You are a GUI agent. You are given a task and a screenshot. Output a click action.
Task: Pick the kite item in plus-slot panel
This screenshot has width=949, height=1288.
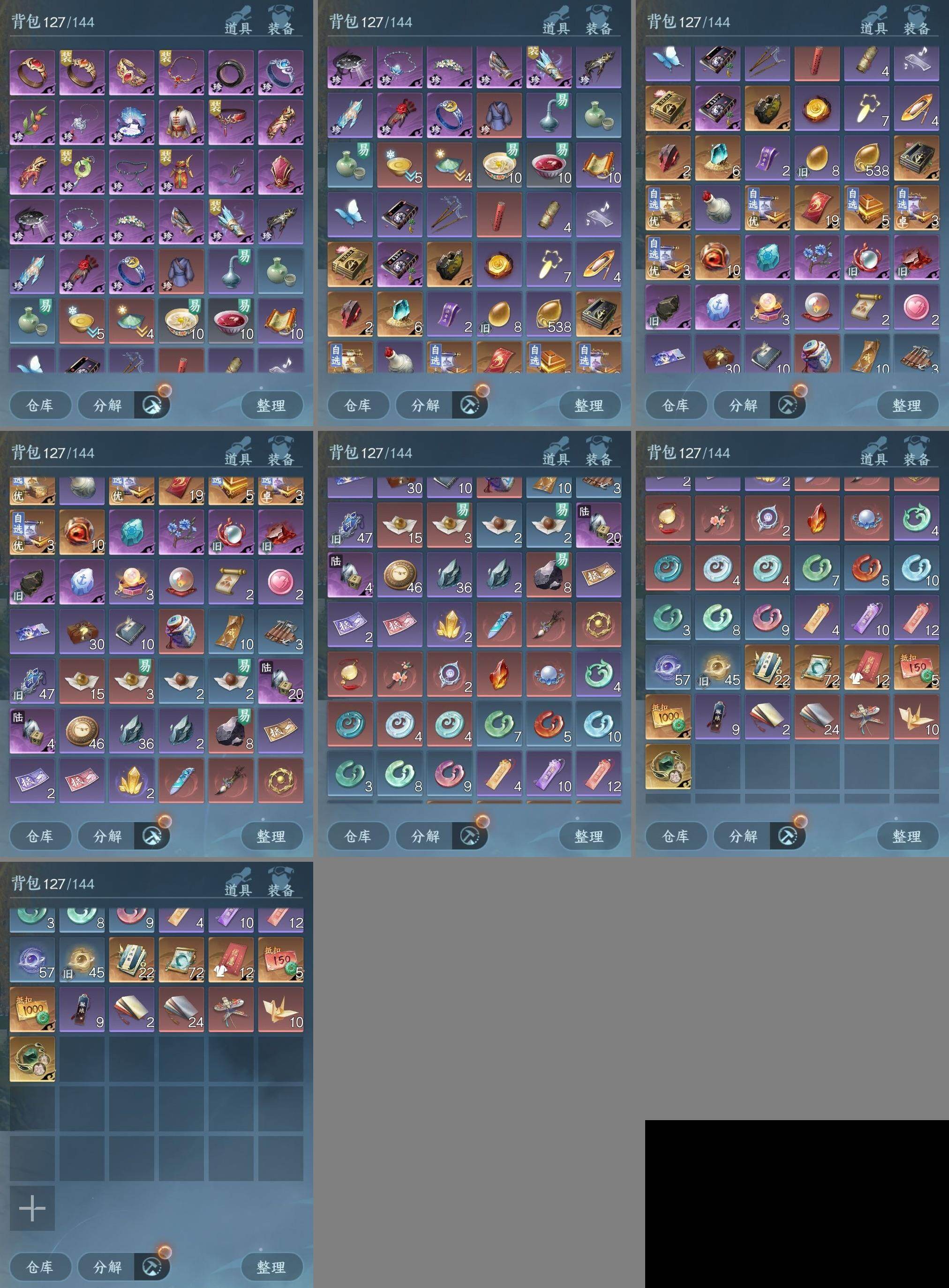click(231, 1010)
